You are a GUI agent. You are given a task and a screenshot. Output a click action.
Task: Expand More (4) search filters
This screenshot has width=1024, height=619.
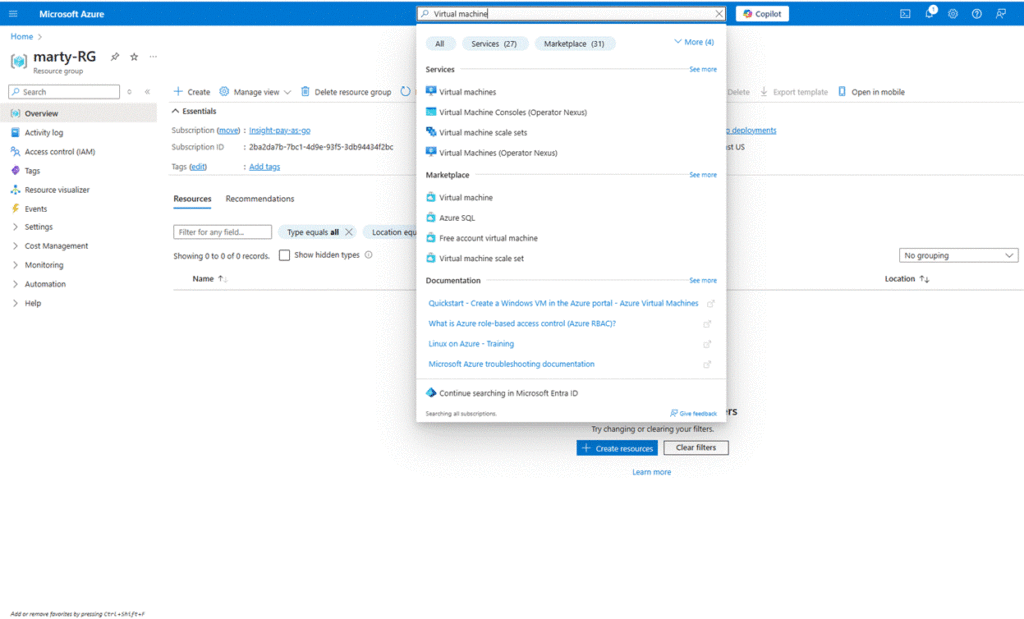pos(694,43)
